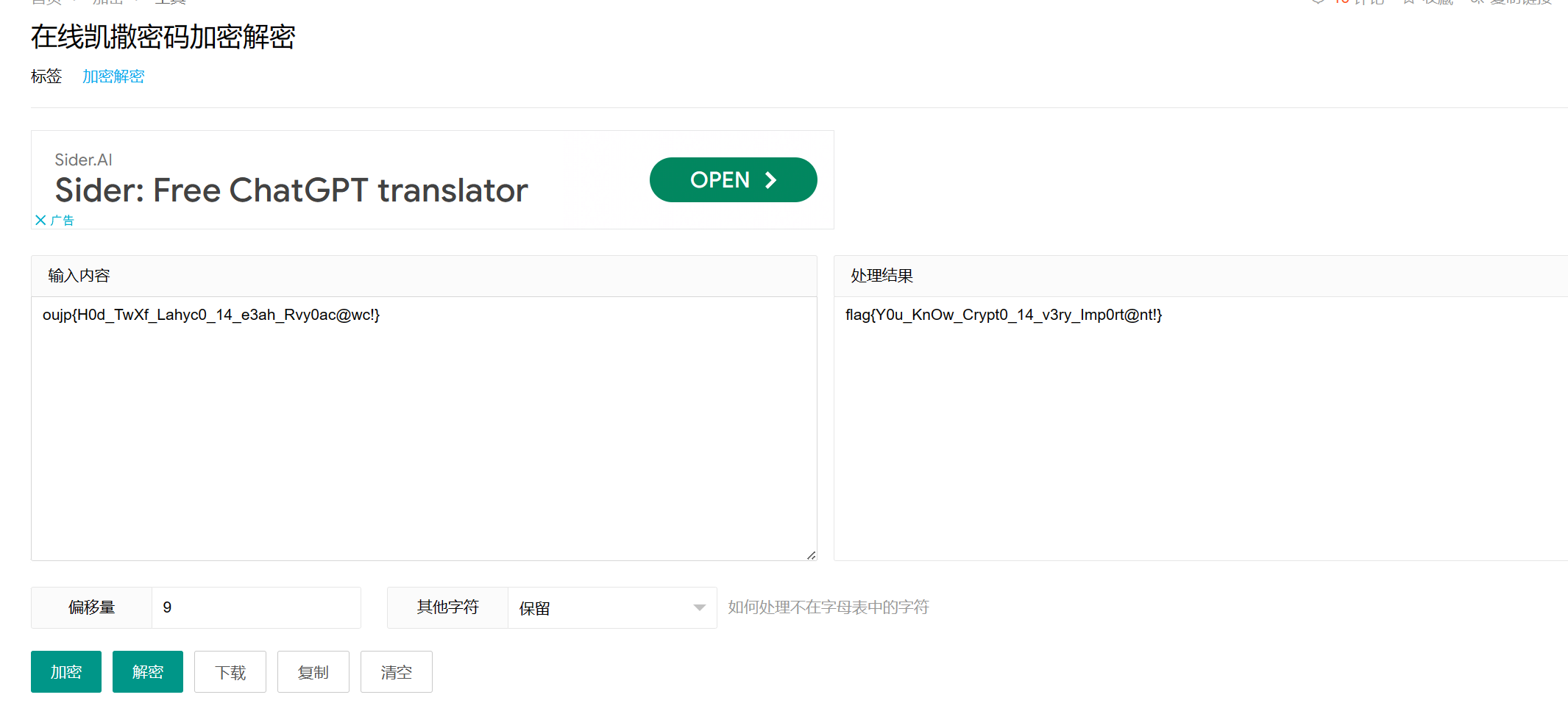Screen dimensions: 1568x728
Task: Open the 加密解密 tag link
Action: [113, 76]
